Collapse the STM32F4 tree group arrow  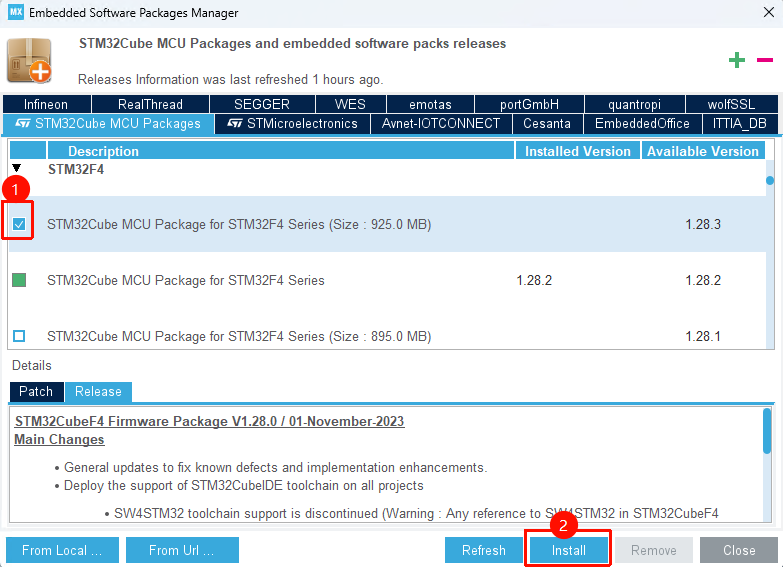click(16, 169)
